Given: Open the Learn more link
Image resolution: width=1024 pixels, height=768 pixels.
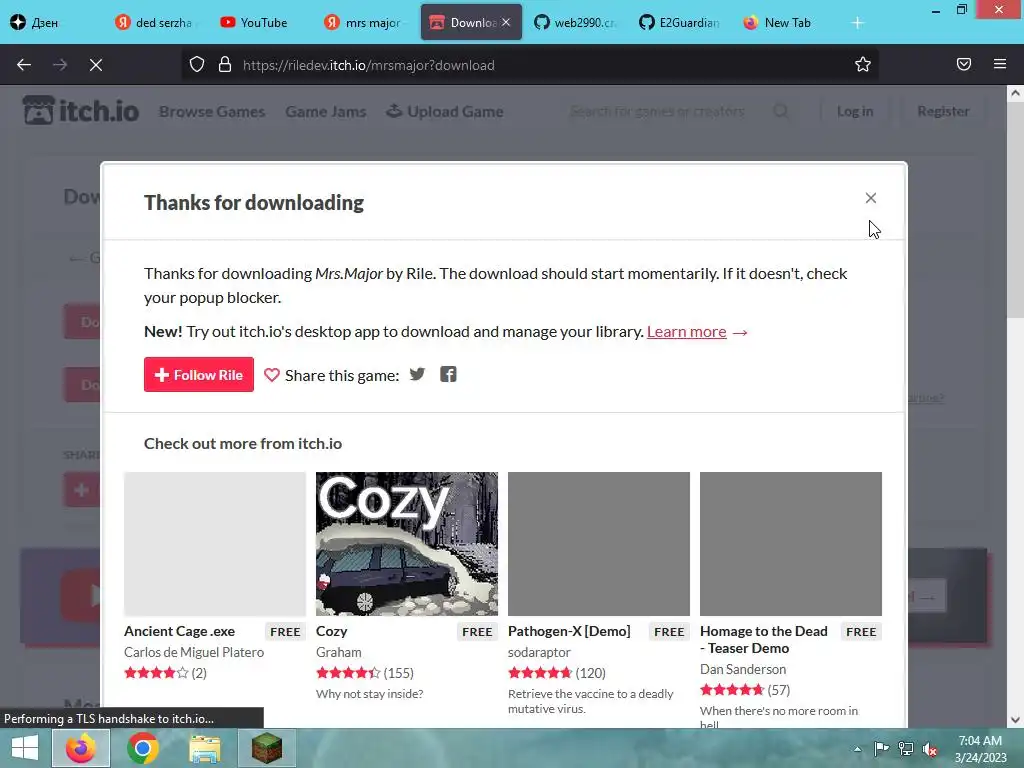Looking at the screenshot, I should pyautogui.click(x=686, y=332).
